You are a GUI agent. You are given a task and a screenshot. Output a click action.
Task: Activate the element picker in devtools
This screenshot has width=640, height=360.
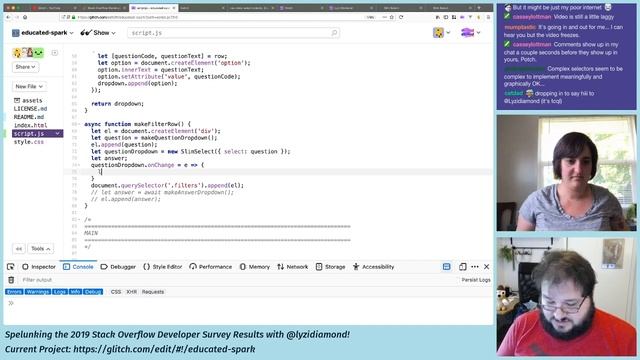pyautogui.click(x=11, y=267)
